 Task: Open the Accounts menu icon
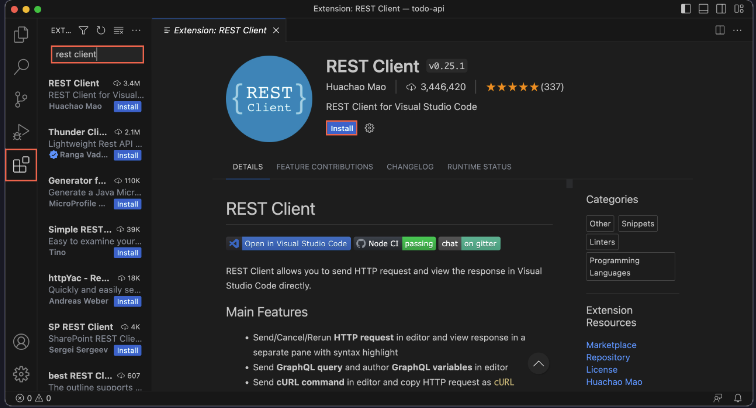(x=21, y=342)
